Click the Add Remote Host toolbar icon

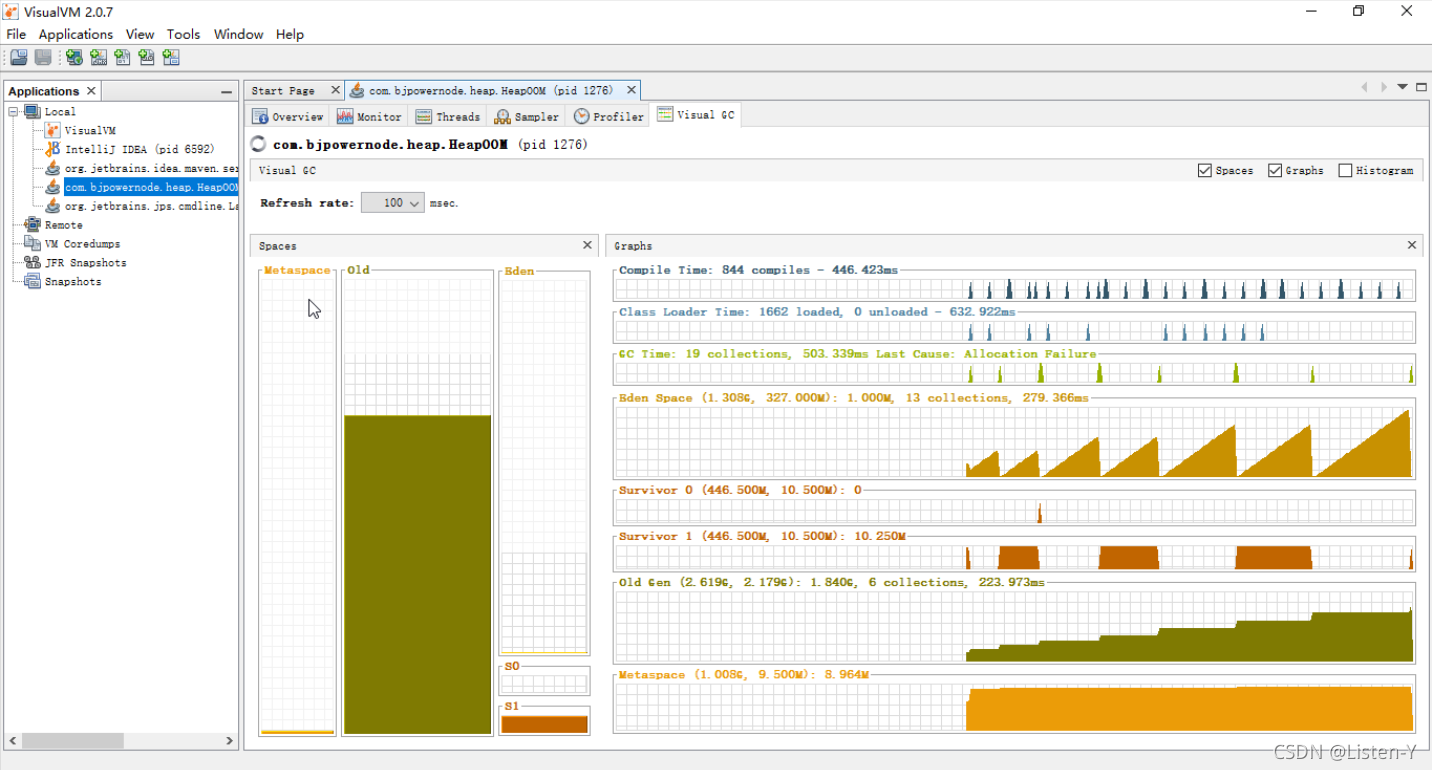tap(74, 58)
